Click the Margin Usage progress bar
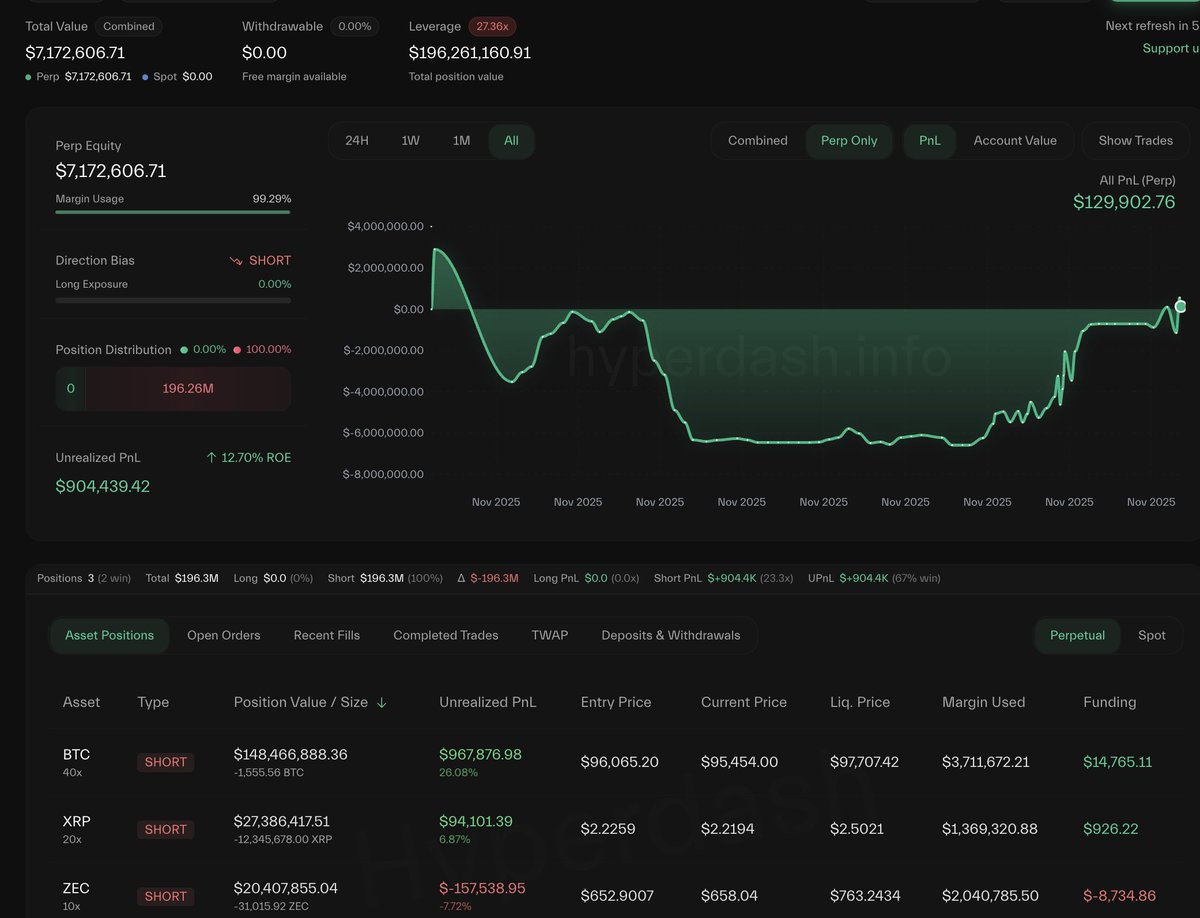The image size is (1200, 918). coord(173,212)
